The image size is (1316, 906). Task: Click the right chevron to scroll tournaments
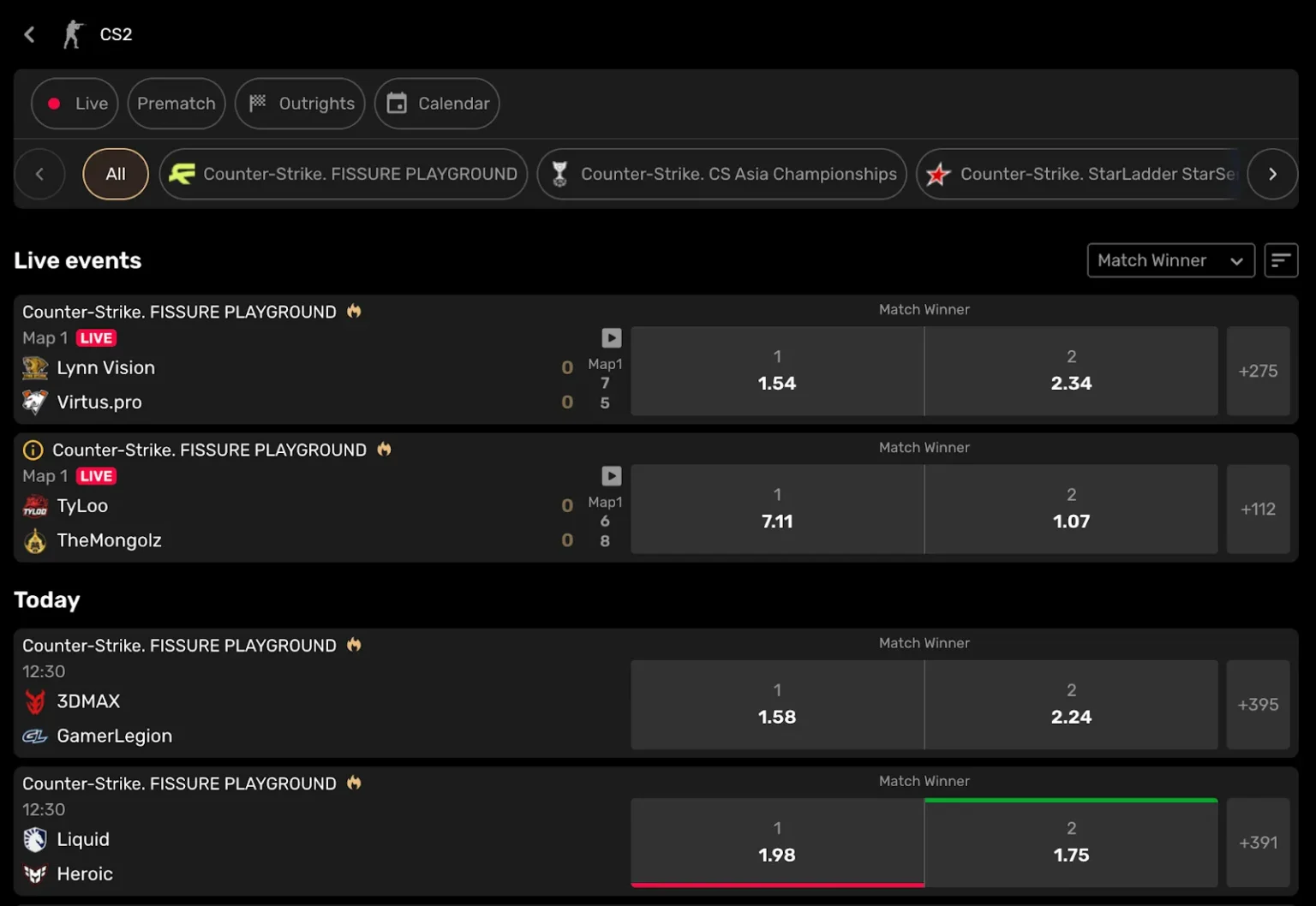point(1272,174)
